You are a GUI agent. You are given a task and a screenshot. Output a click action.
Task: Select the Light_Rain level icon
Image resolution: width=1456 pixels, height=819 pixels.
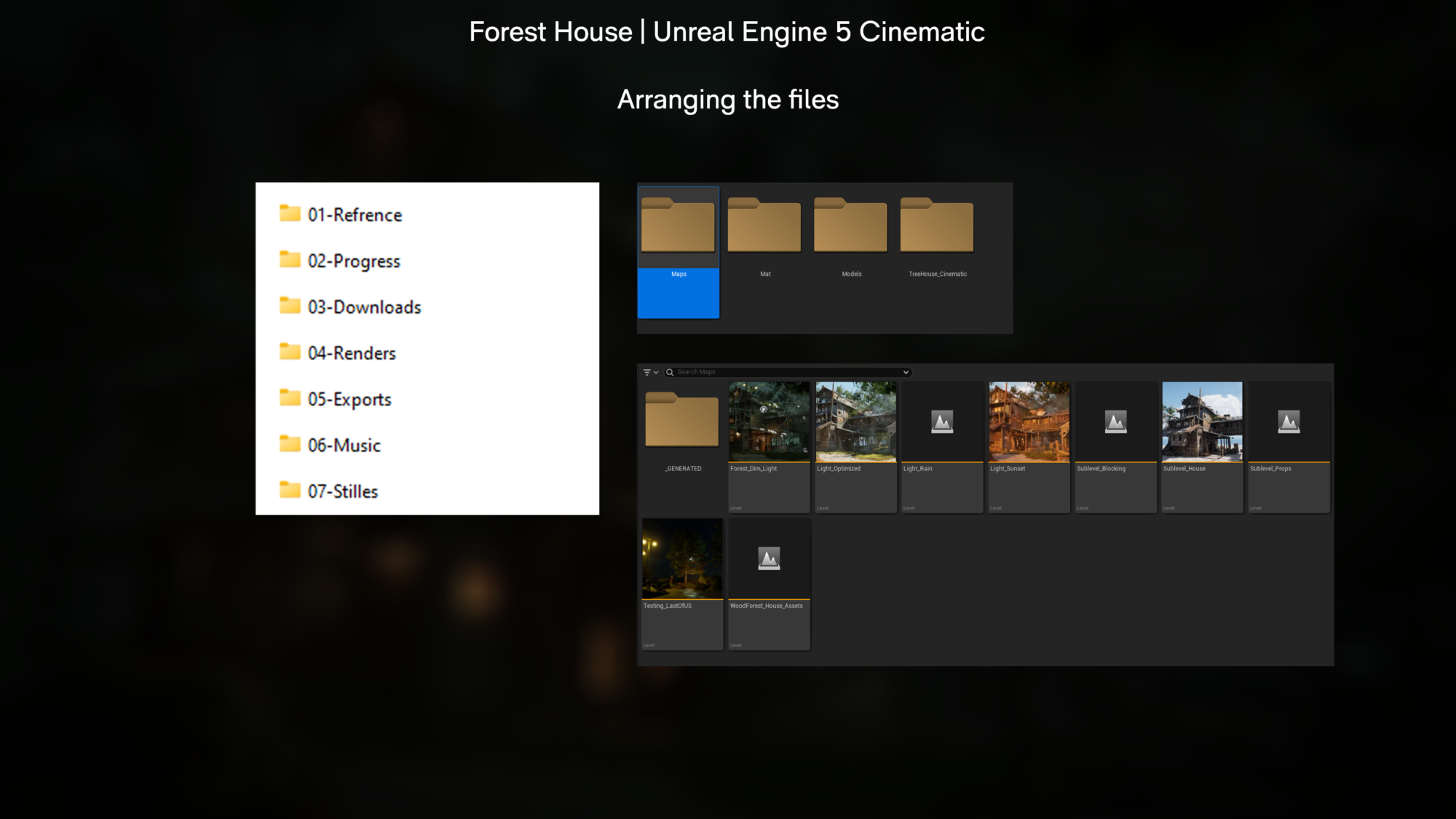pos(942,422)
